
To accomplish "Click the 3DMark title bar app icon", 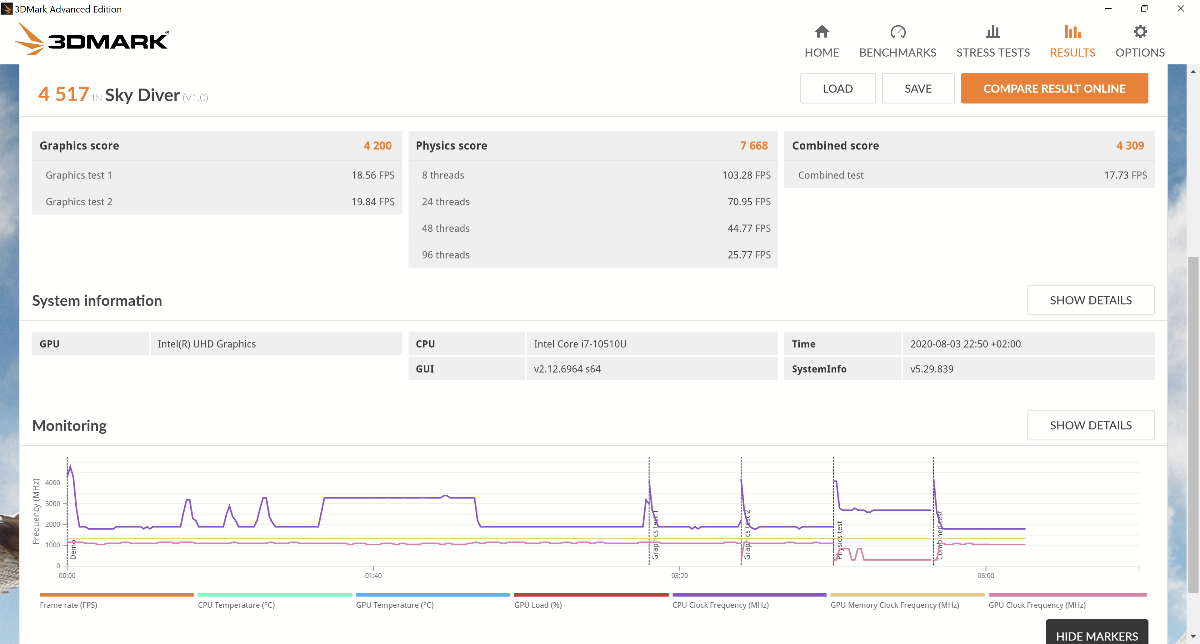I will coord(7,9).
